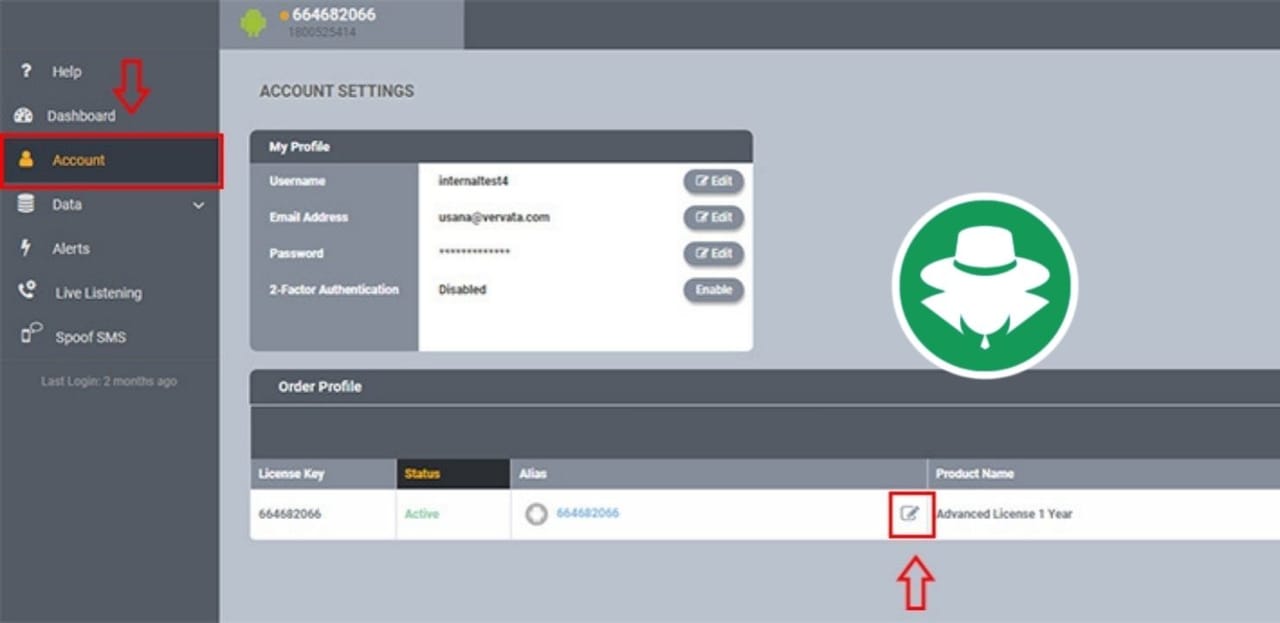The height and width of the screenshot is (623, 1280).
Task: Switch to device tab 664682066
Action: pyautogui.click(x=333, y=15)
